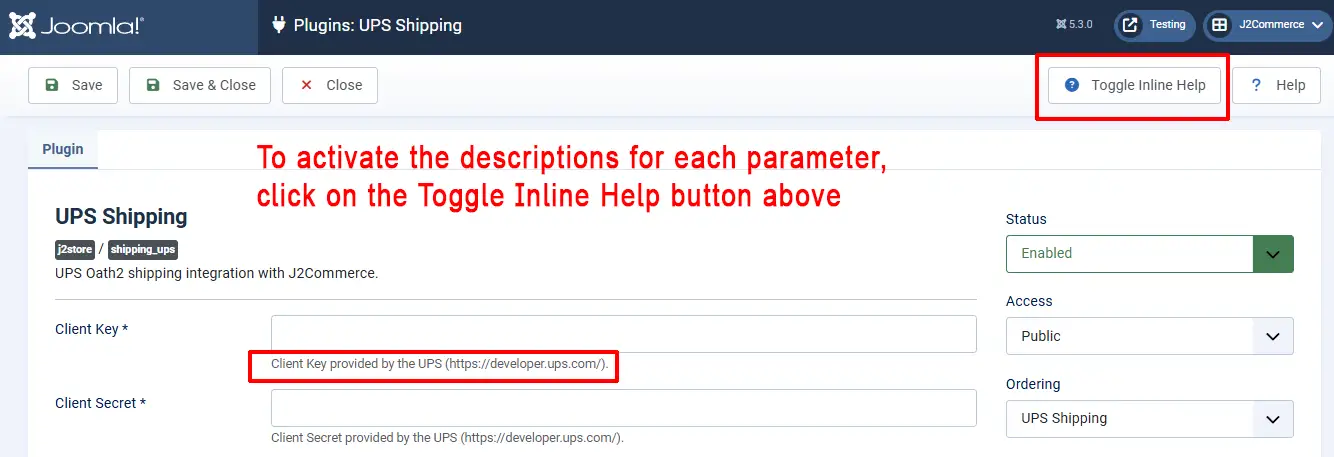The image size is (1334, 457).
Task: Click into the Client Key field
Action: pyautogui.click(x=624, y=334)
